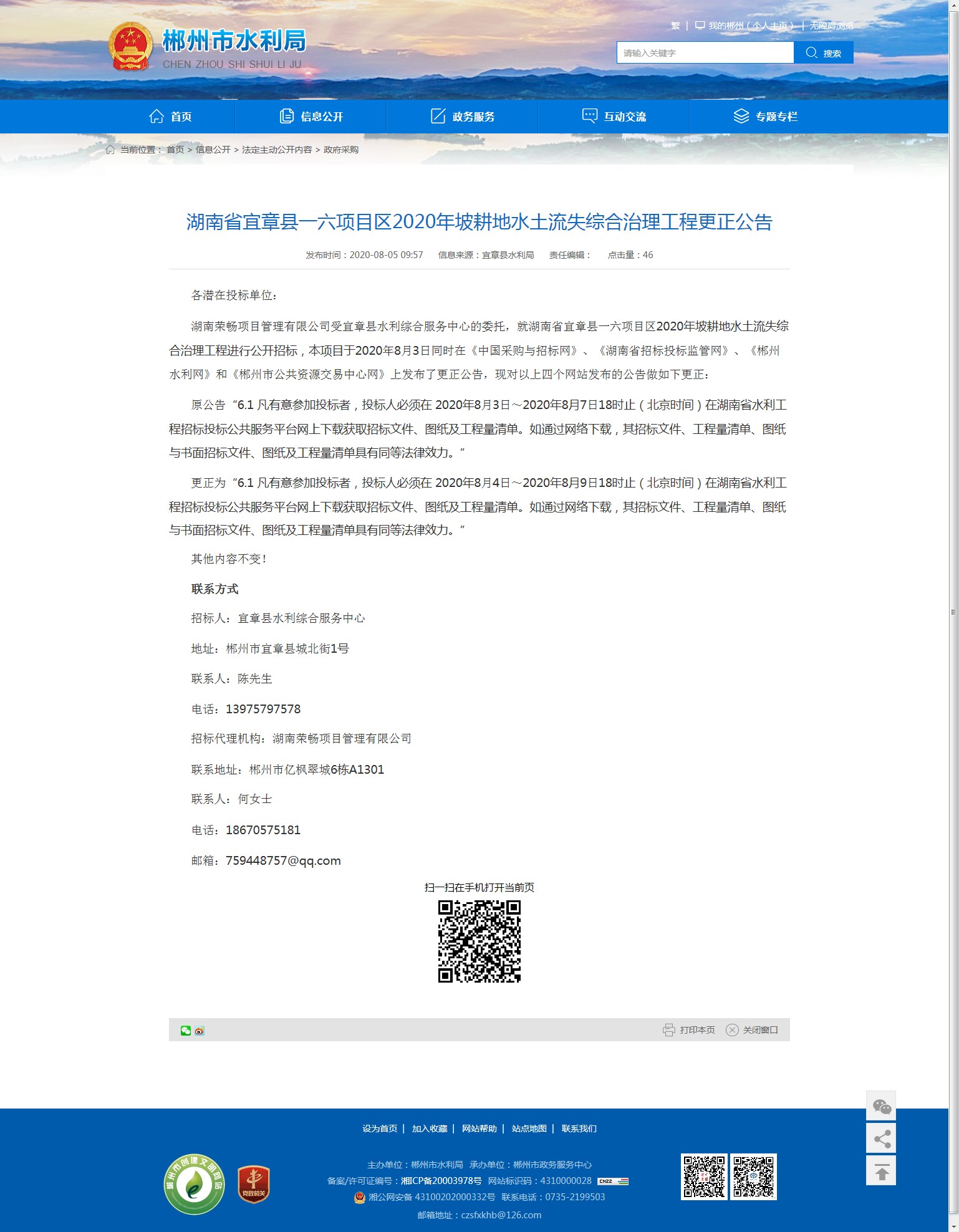Focus the keyword search input field
Screen dimensions: 959x1232
[705, 53]
